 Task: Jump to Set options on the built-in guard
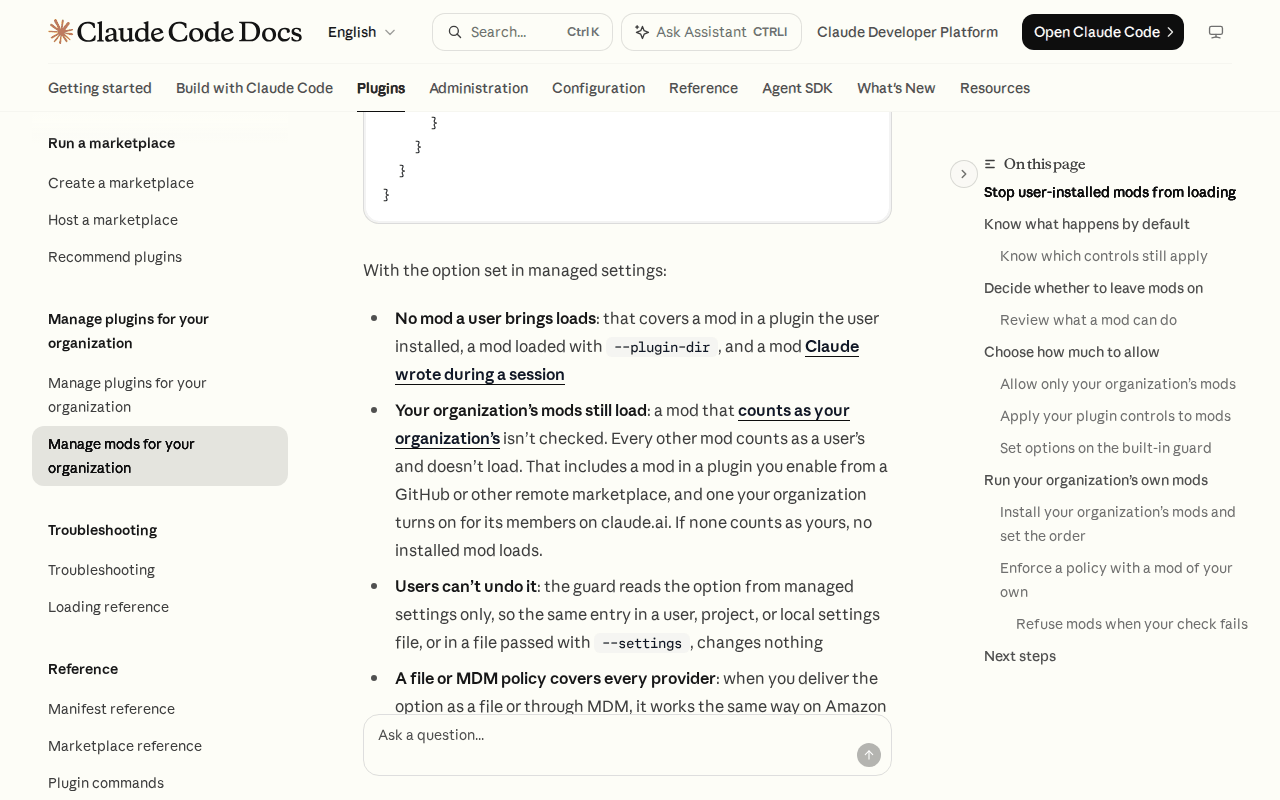click(1106, 448)
